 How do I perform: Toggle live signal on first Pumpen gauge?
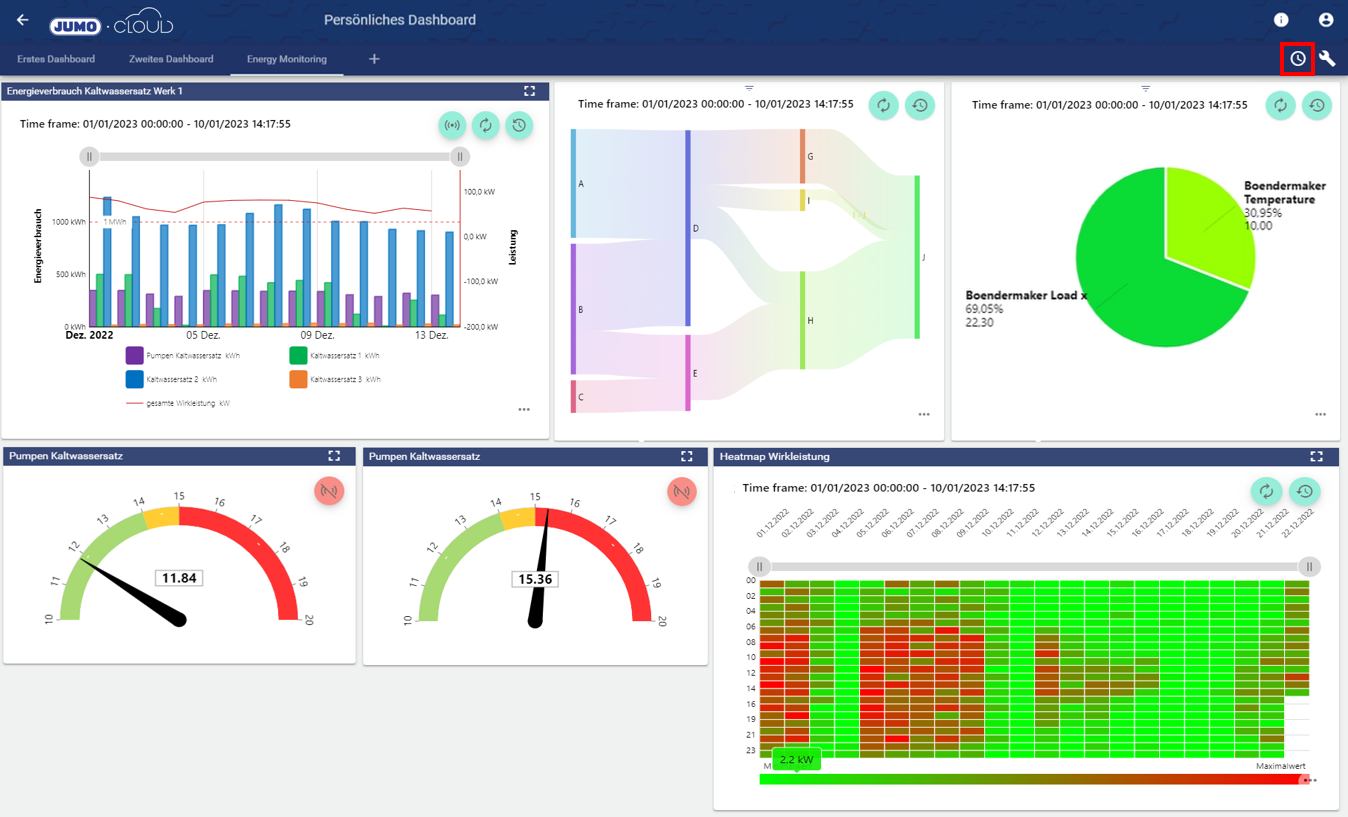click(x=329, y=491)
